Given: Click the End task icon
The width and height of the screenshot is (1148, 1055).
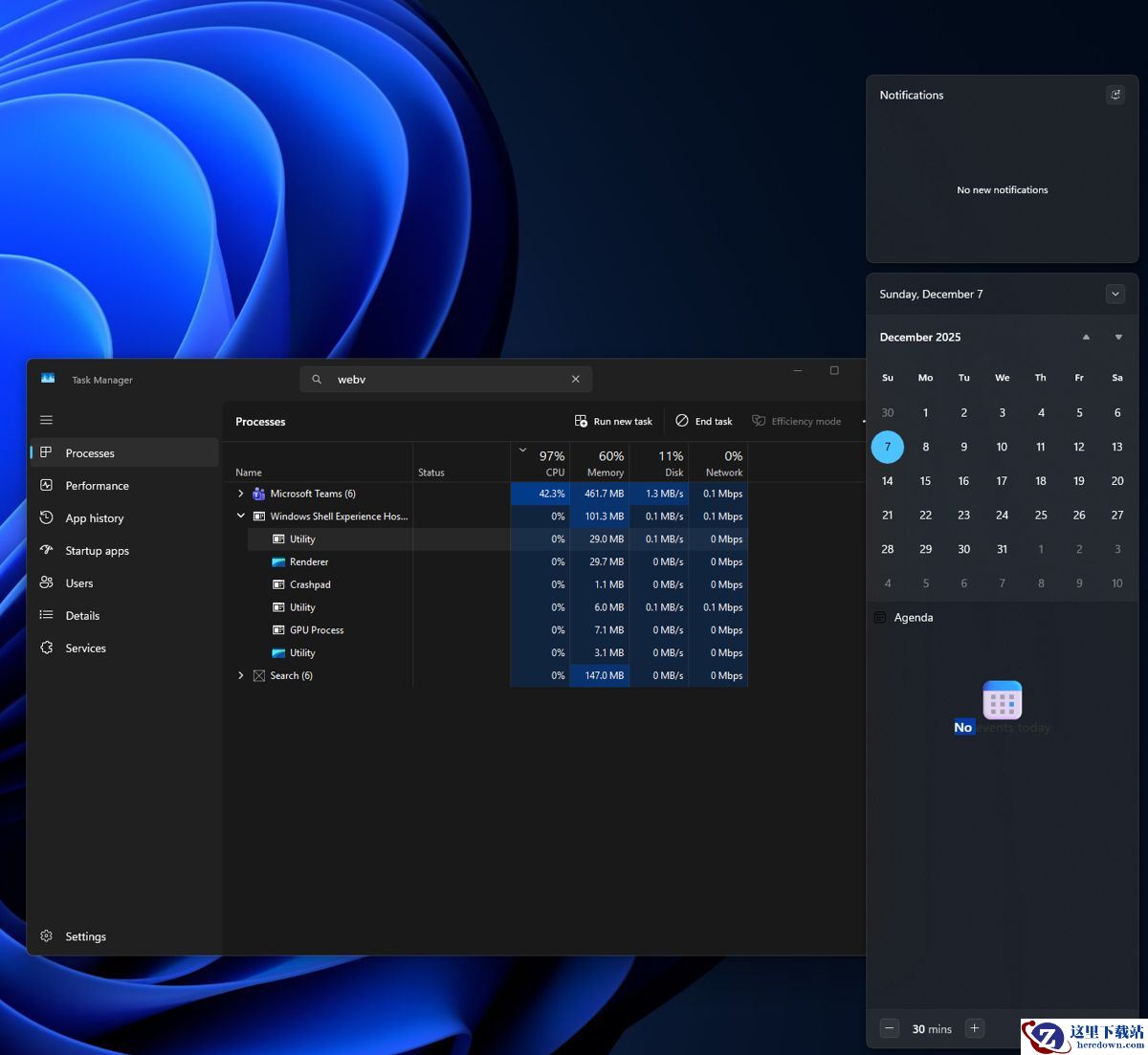Looking at the screenshot, I should (682, 421).
